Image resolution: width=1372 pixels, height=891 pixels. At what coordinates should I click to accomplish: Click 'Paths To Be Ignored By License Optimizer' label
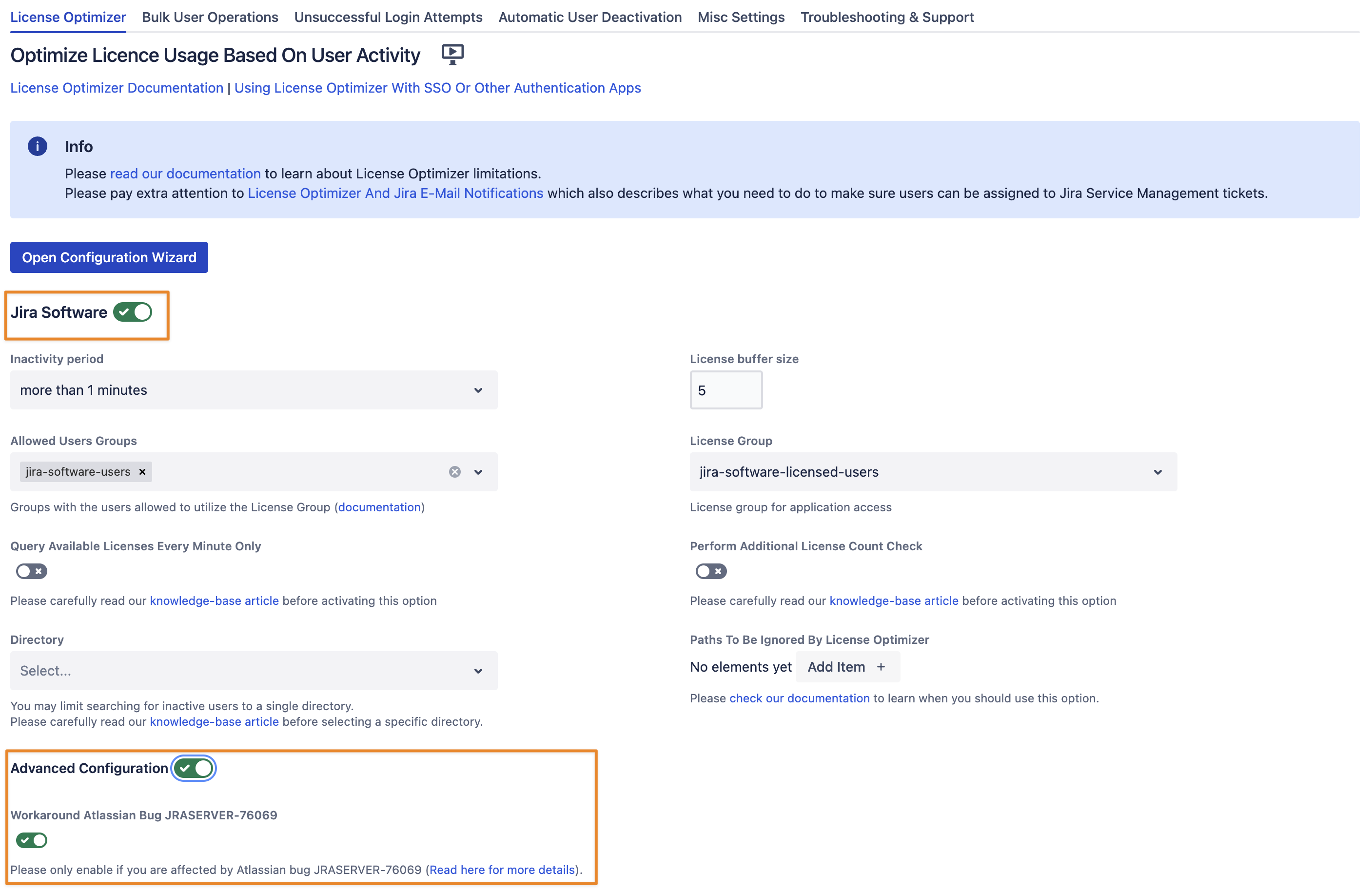point(809,639)
